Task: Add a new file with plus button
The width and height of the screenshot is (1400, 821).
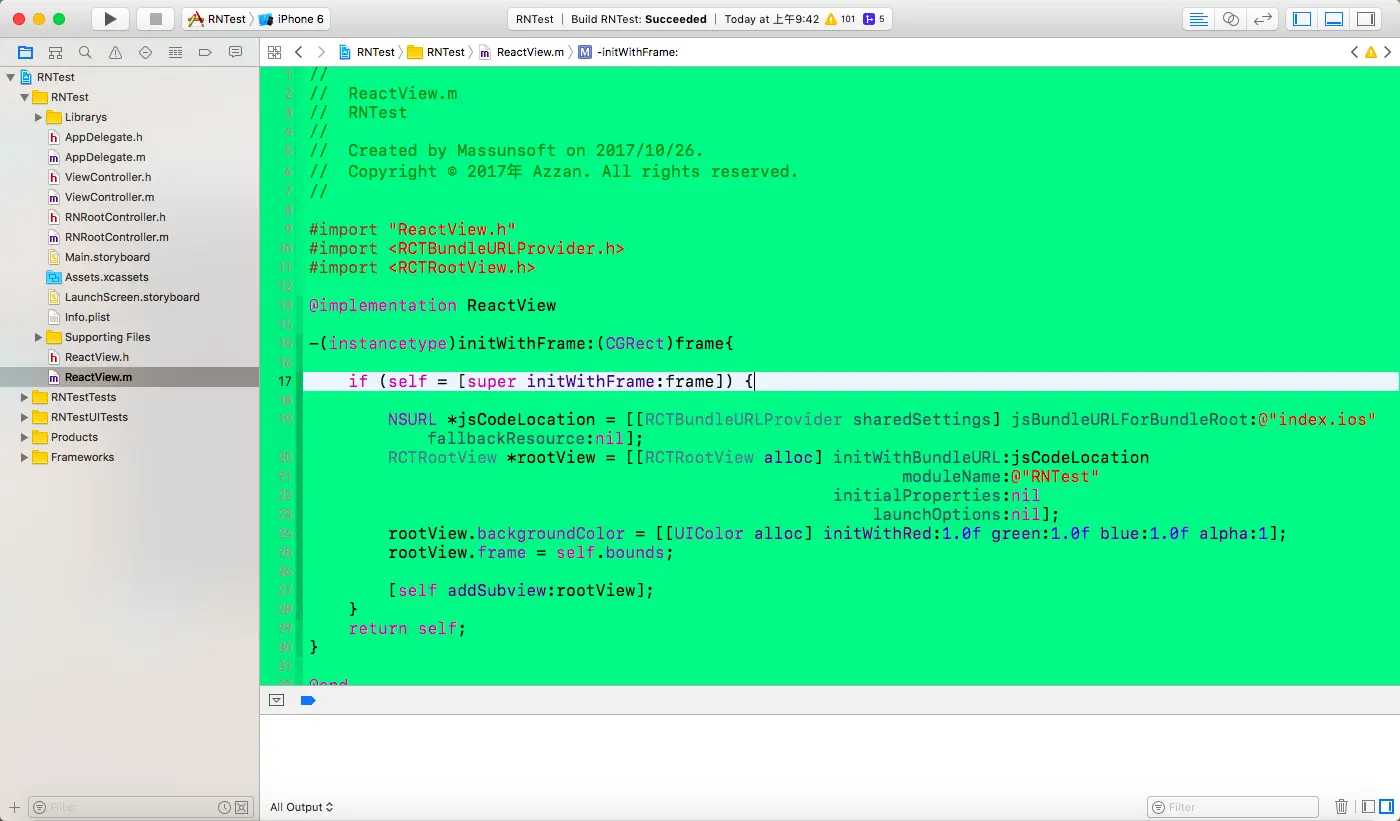Action: point(14,807)
